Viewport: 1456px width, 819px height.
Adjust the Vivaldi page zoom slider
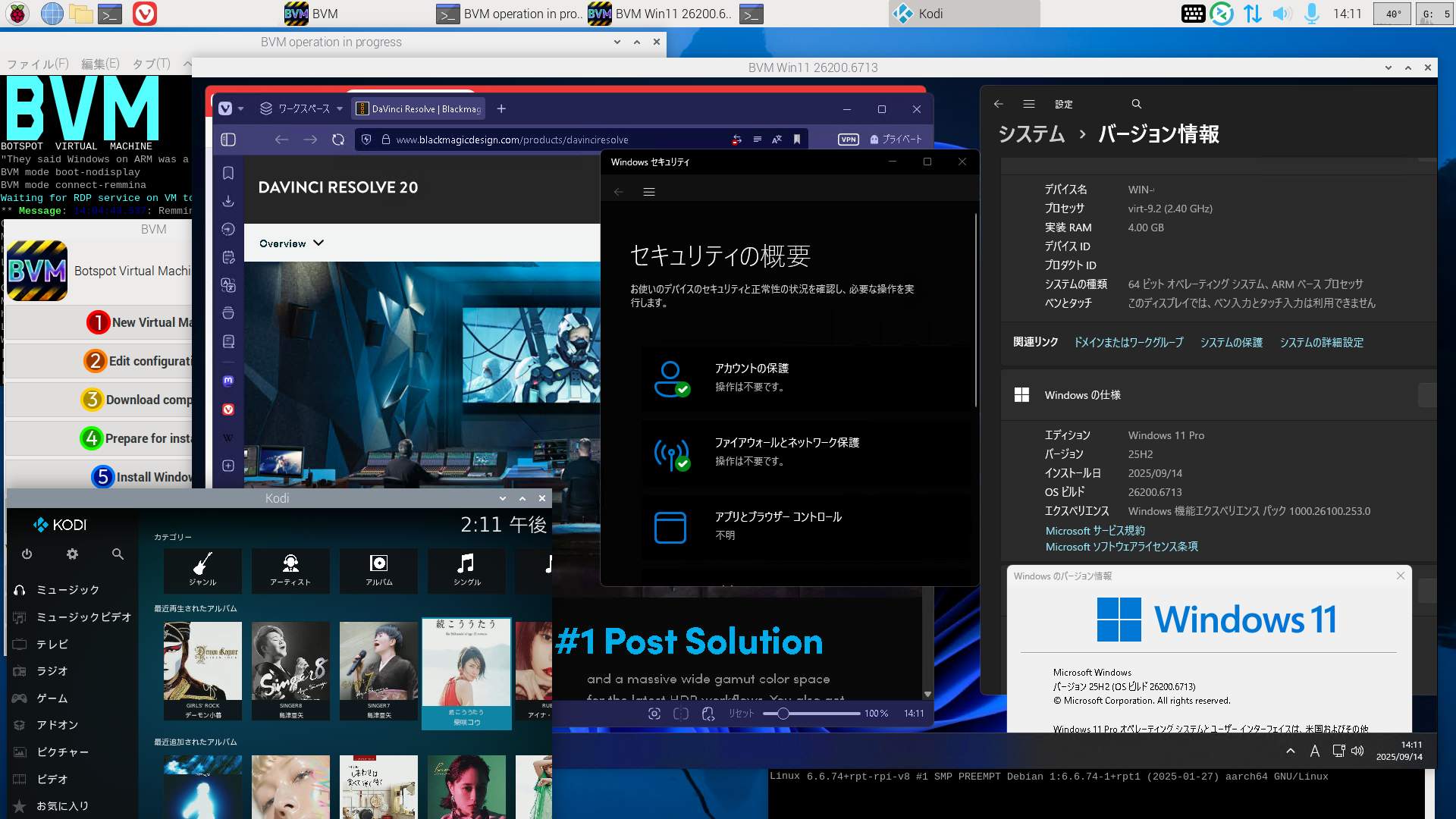click(x=811, y=714)
